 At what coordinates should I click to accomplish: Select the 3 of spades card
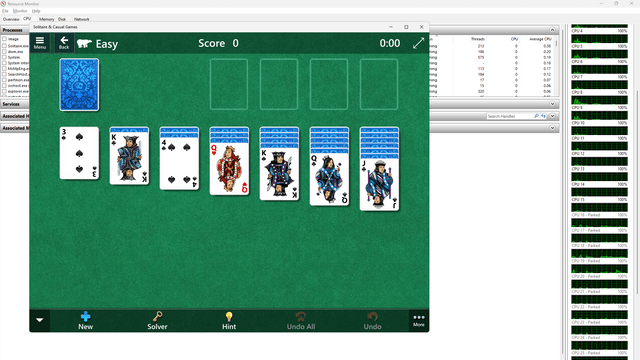coord(79,153)
